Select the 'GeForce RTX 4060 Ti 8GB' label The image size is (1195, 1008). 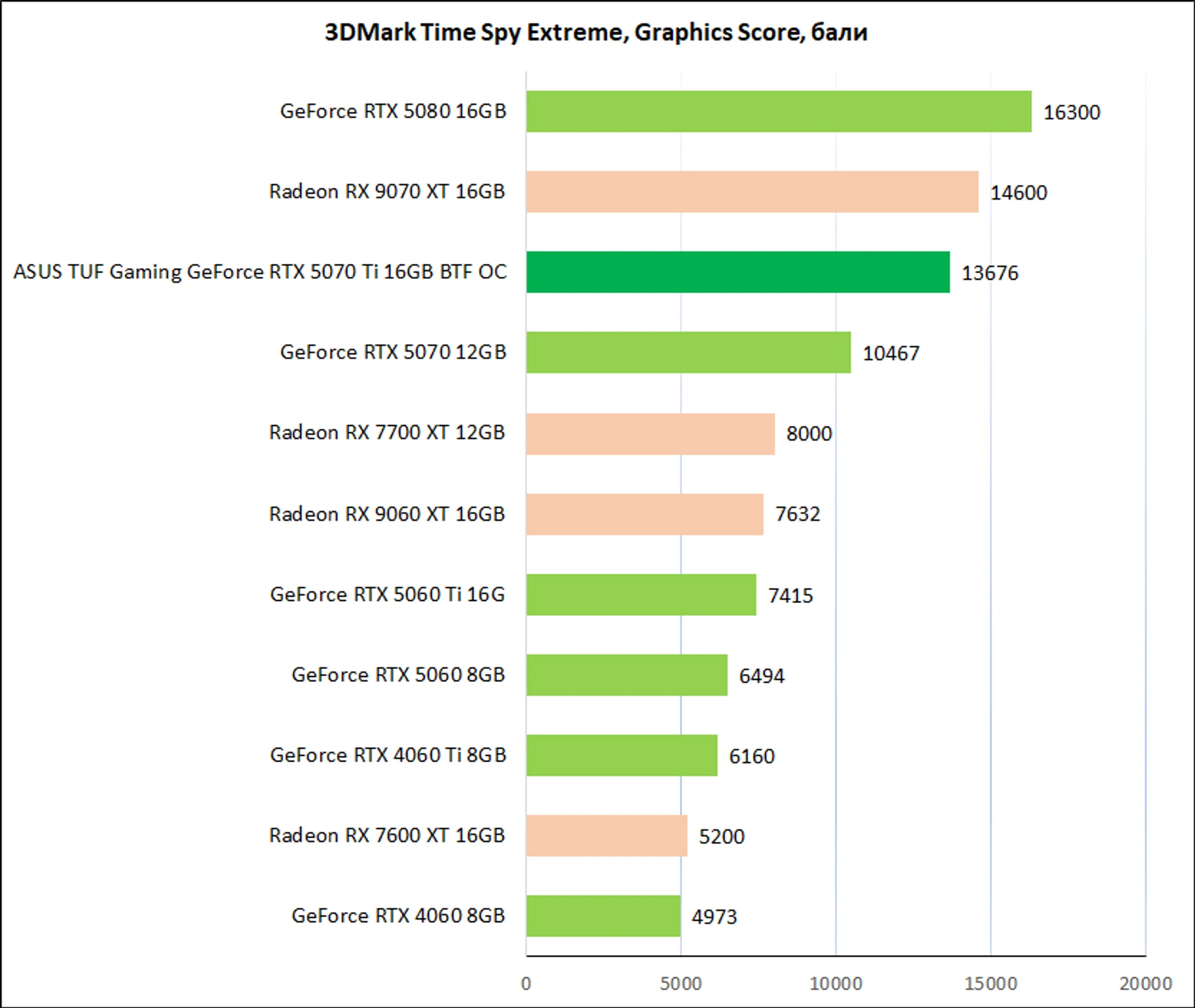click(388, 755)
